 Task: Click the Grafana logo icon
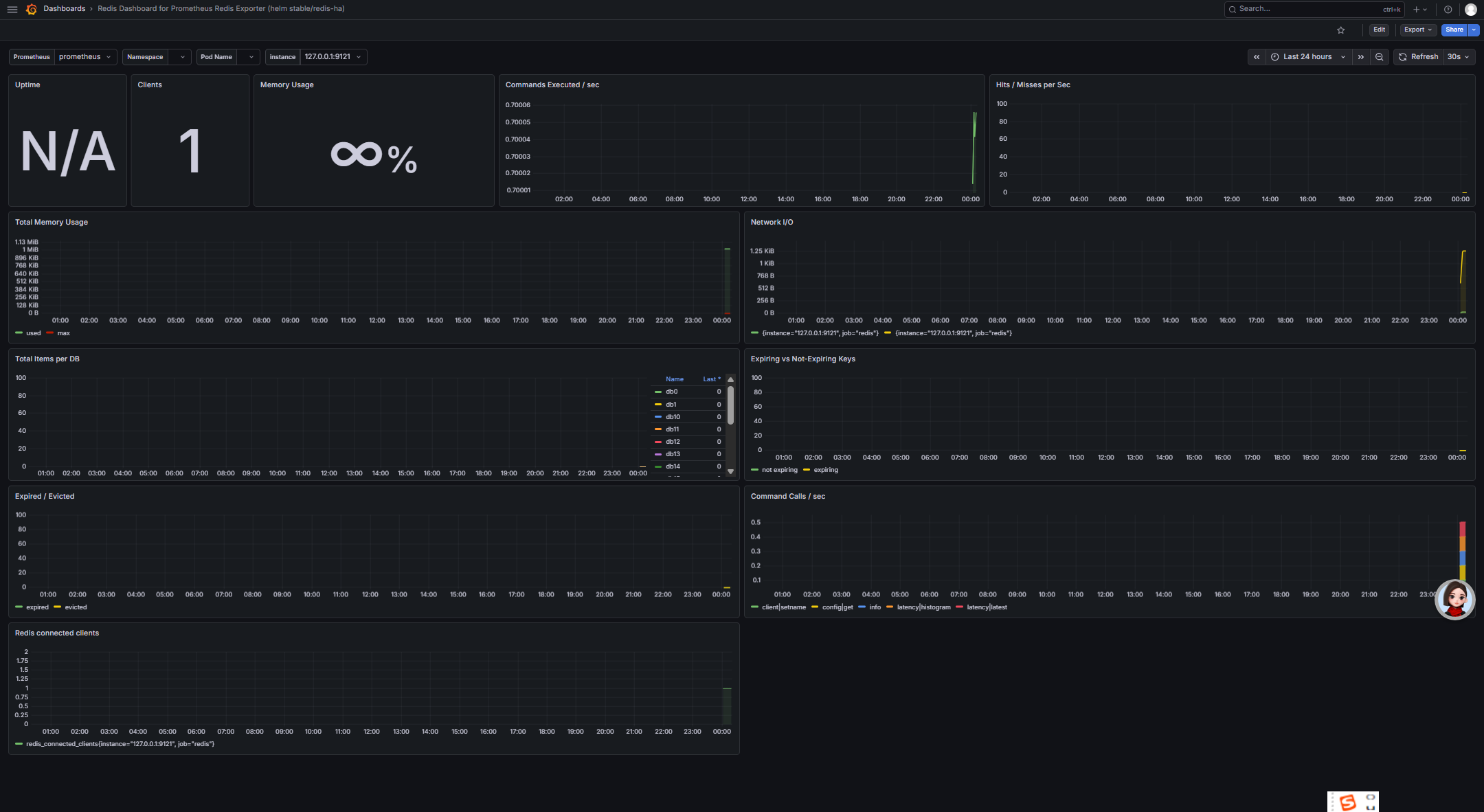click(31, 9)
